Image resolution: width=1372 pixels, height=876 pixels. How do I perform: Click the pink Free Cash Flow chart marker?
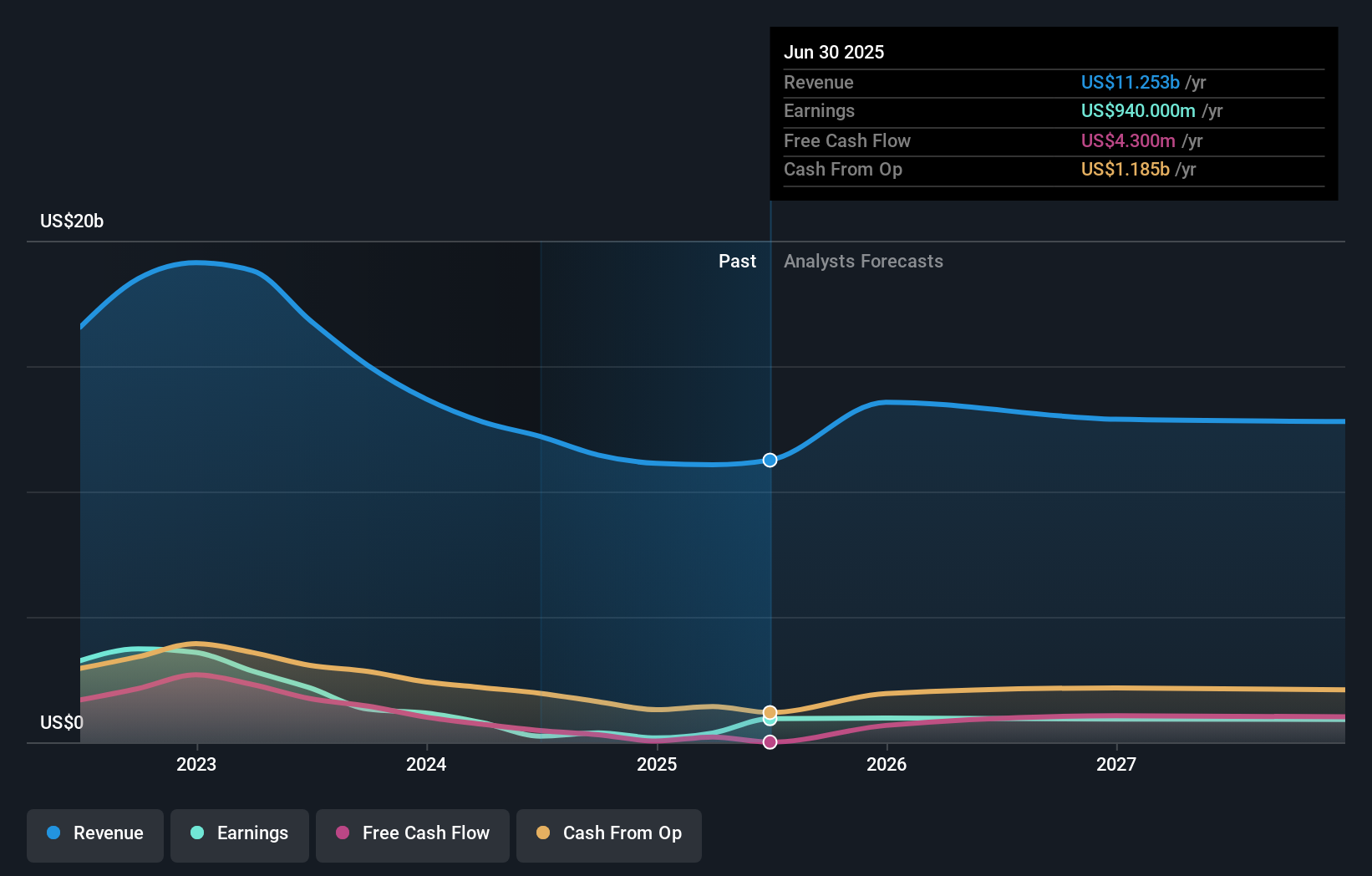coord(770,741)
